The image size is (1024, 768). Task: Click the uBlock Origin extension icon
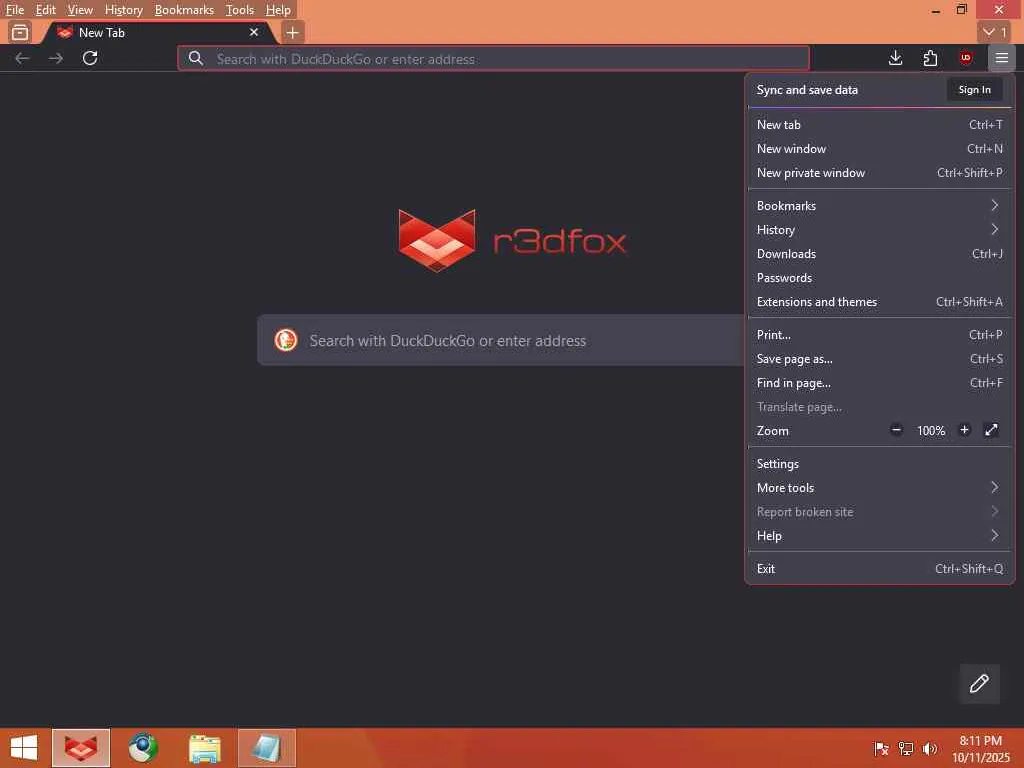point(966,58)
